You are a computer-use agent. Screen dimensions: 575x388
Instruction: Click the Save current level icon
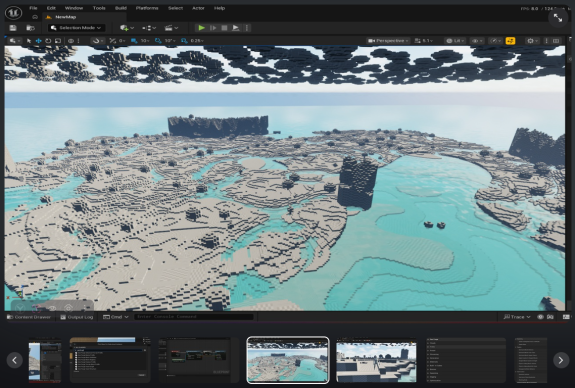13,28
